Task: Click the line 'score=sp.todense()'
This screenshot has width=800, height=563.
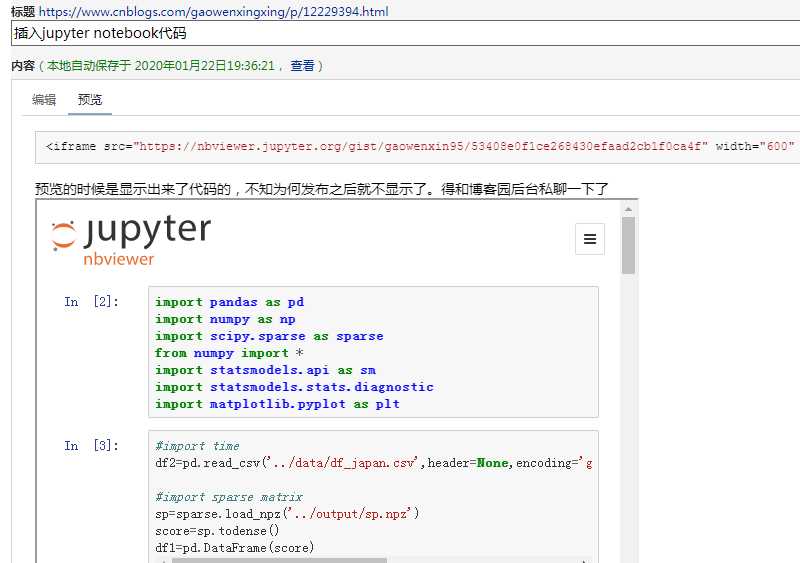Action: pos(217,531)
